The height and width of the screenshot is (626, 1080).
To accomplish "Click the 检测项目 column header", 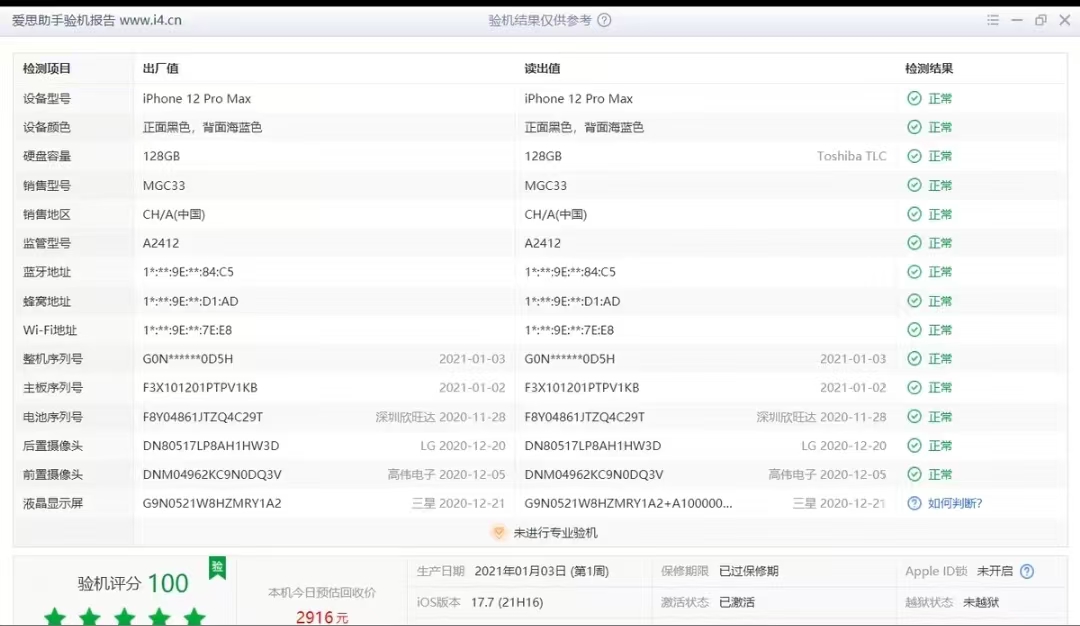I will click(x=47, y=69).
